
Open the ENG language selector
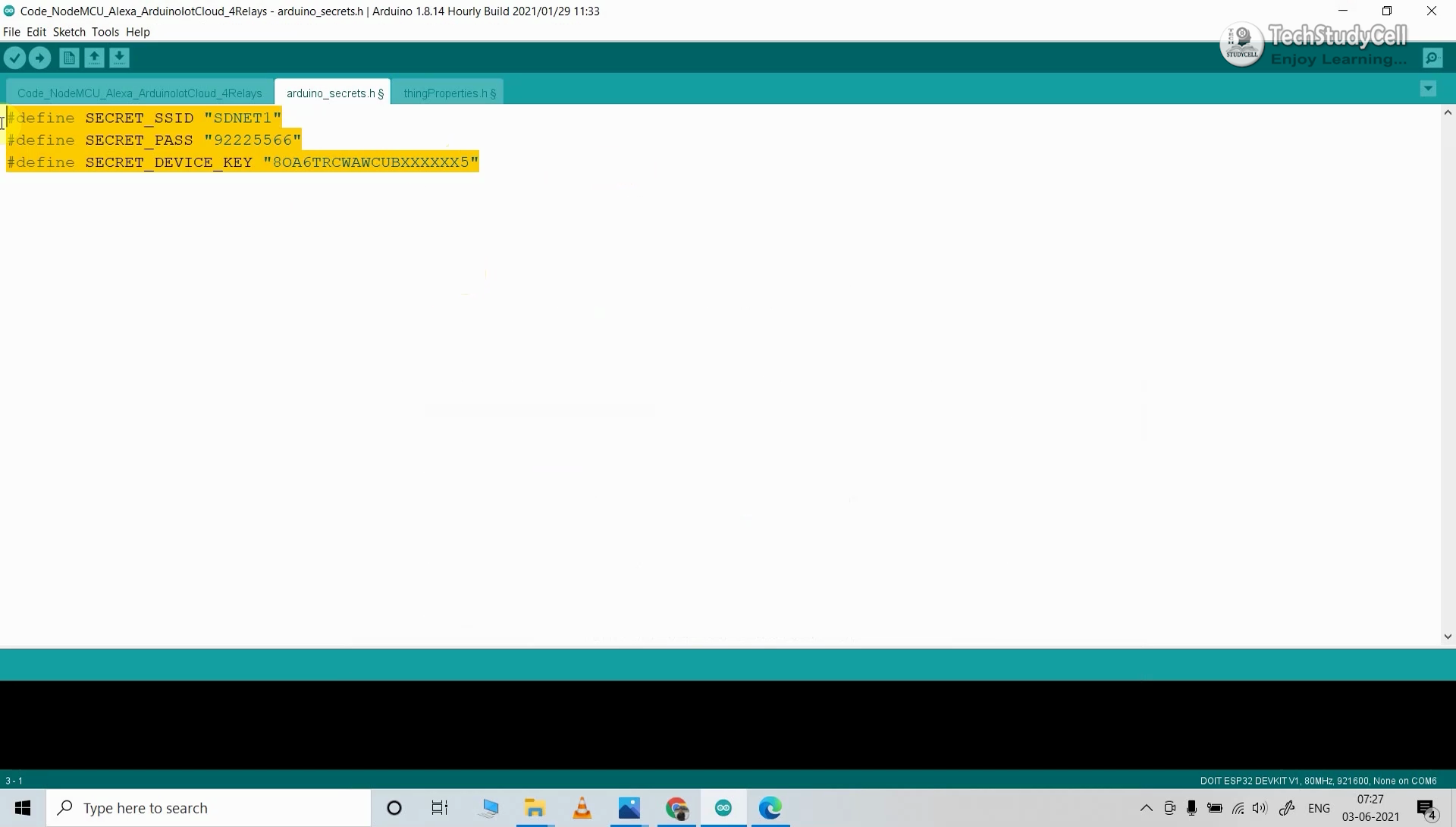point(1319,808)
